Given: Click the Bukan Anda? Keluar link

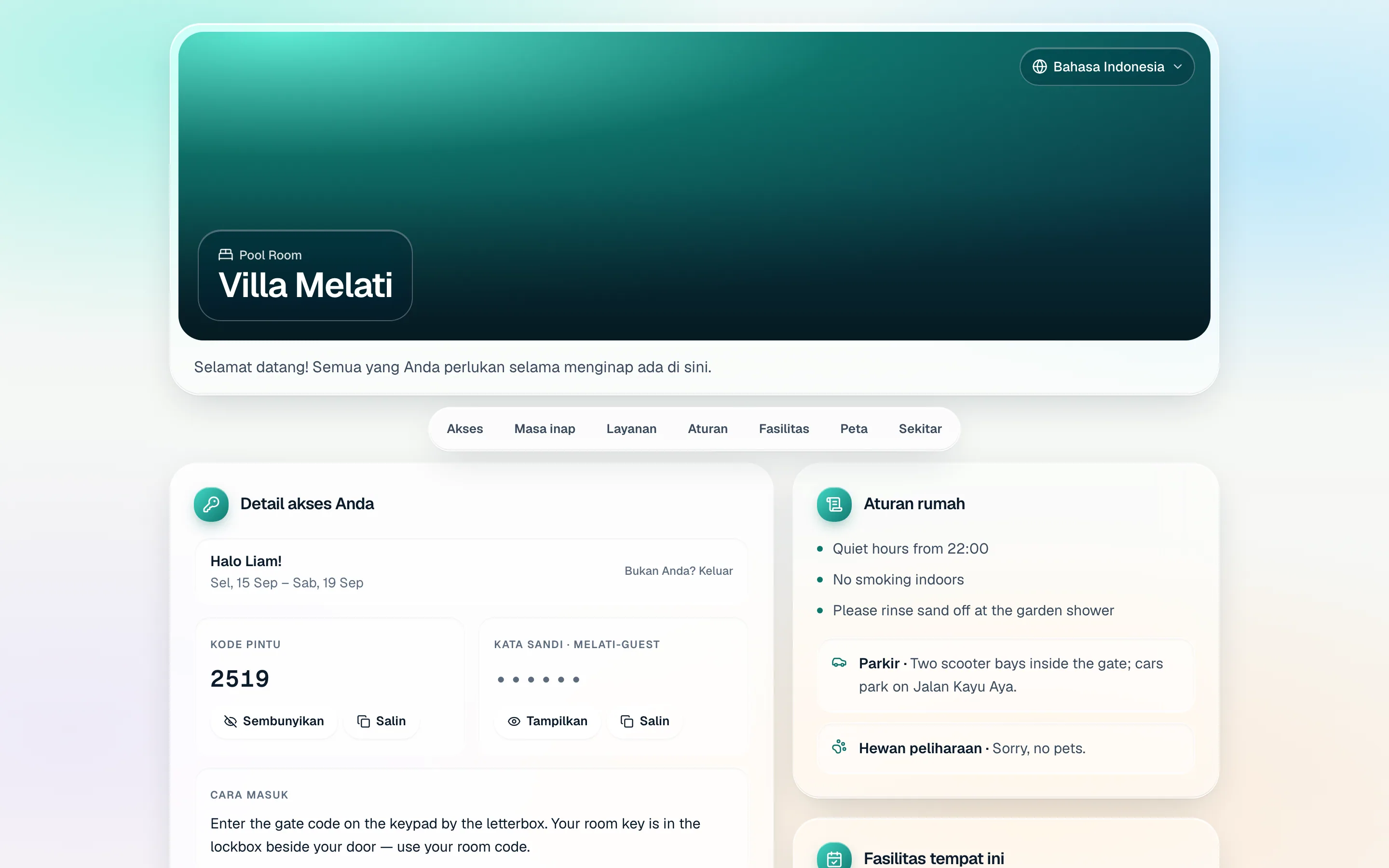Looking at the screenshot, I should click(x=679, y=570).
